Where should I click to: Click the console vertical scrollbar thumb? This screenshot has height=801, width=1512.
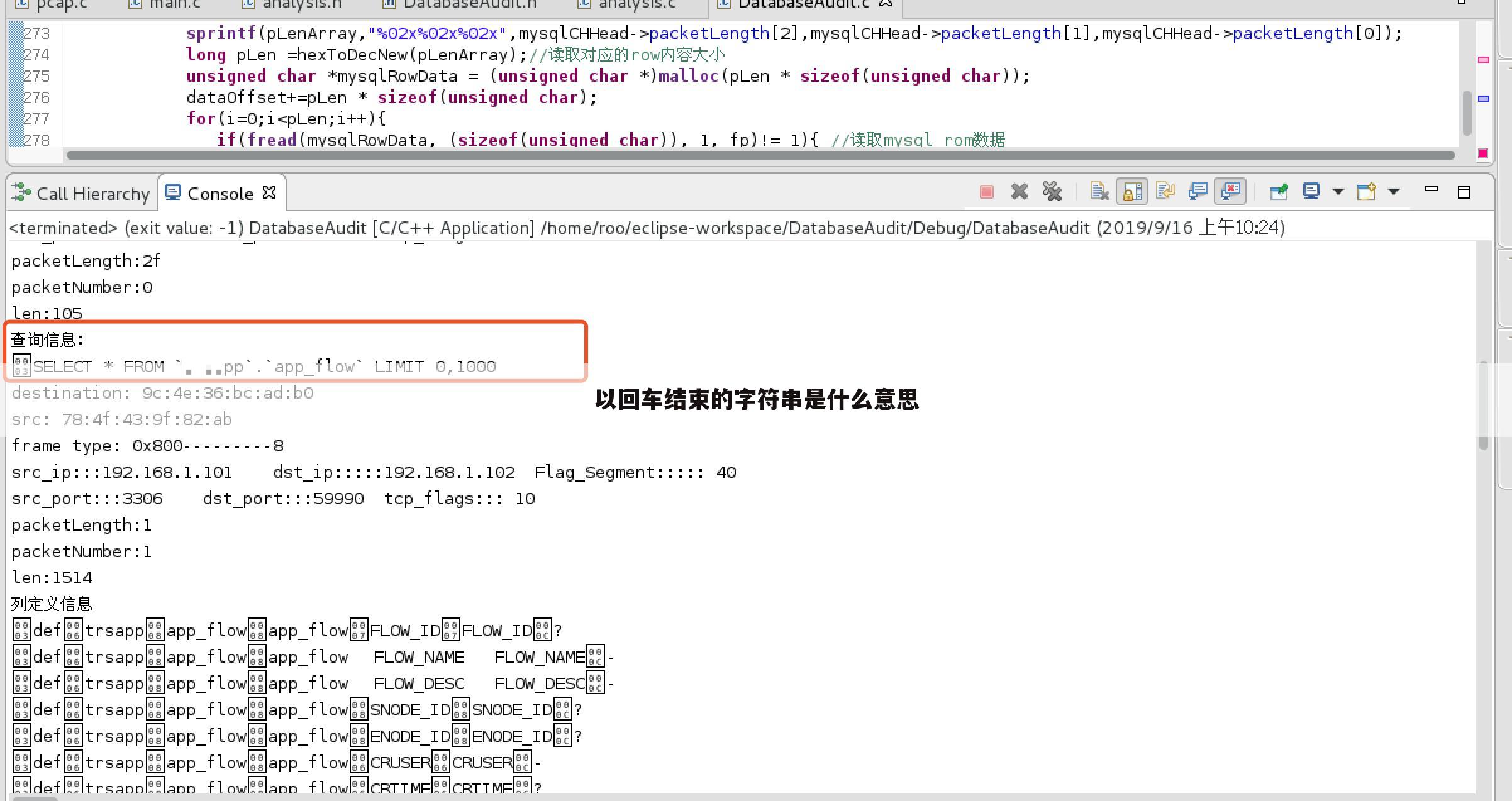tap(1483, 406)
